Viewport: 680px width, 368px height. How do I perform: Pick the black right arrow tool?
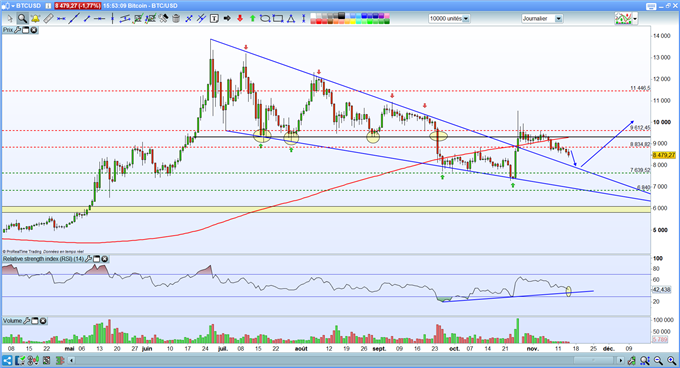click(227, 18)
